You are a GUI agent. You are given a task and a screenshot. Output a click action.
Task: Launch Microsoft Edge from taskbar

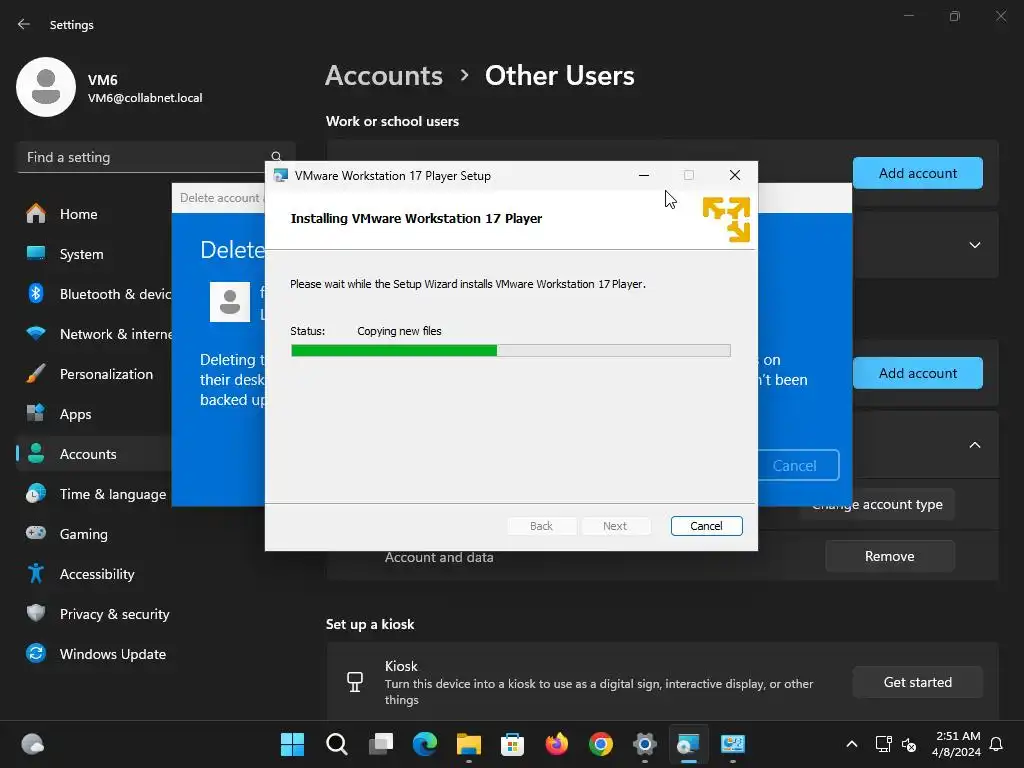424,744
